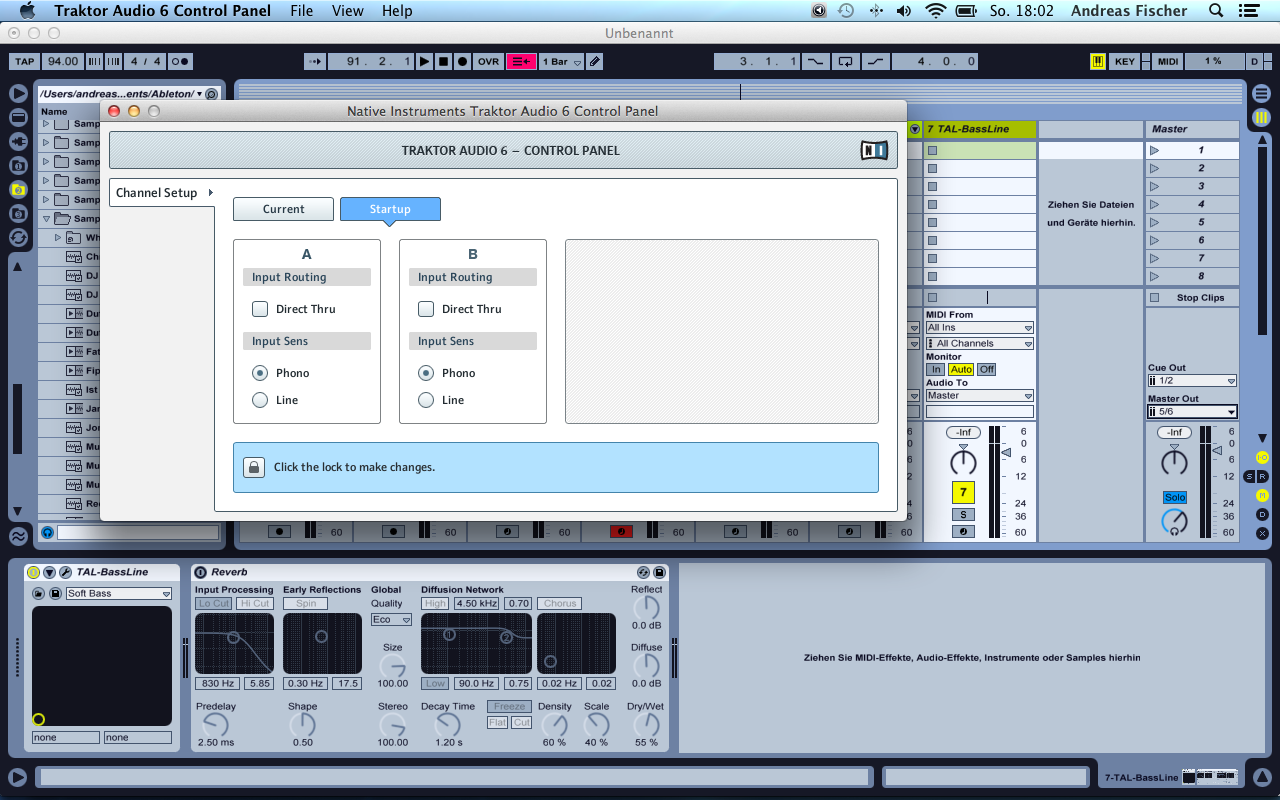Click the yellow track 7 activator button
Viewport: 1280px width, 800px height.
[x=963, y=492]
